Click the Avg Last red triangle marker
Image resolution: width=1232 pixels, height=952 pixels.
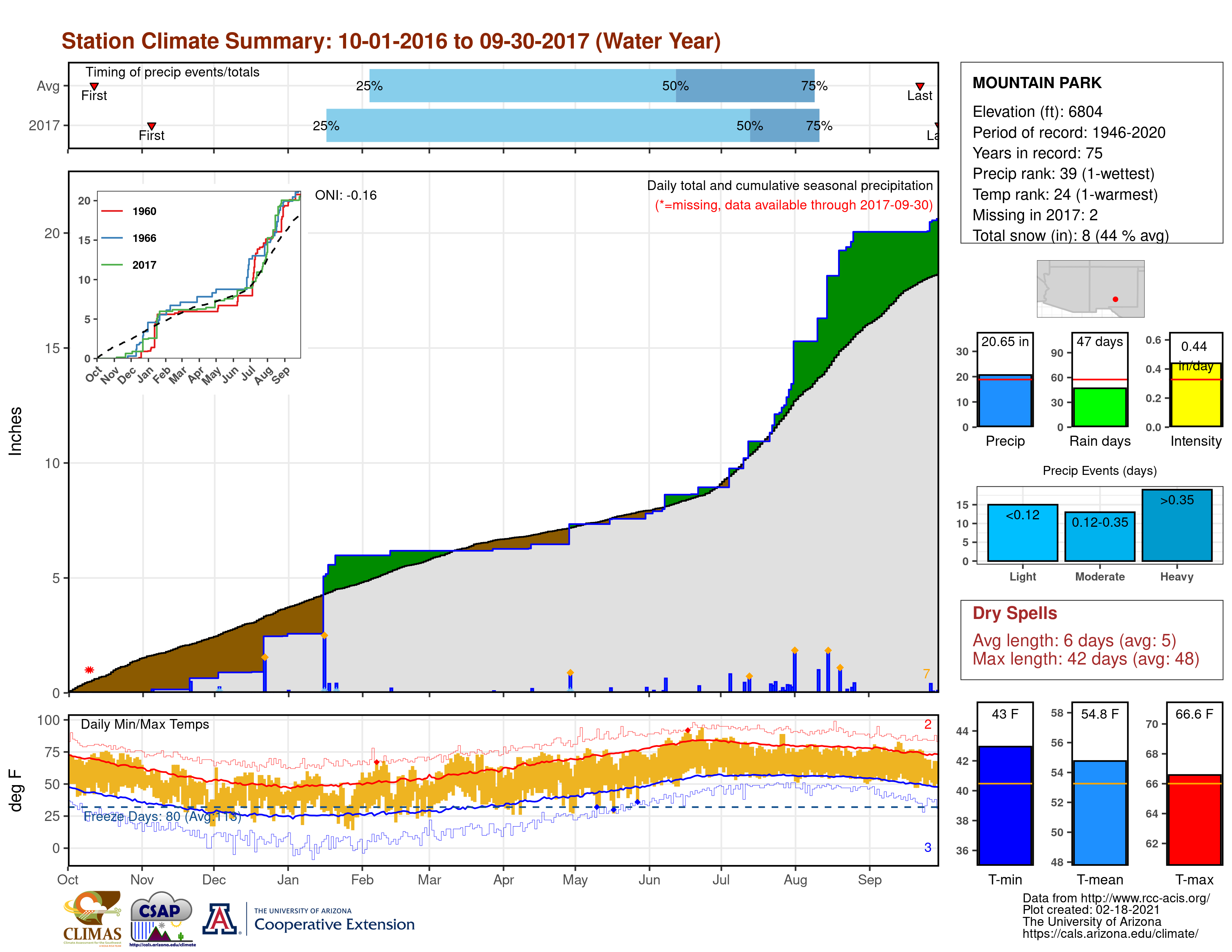[920, 86]
